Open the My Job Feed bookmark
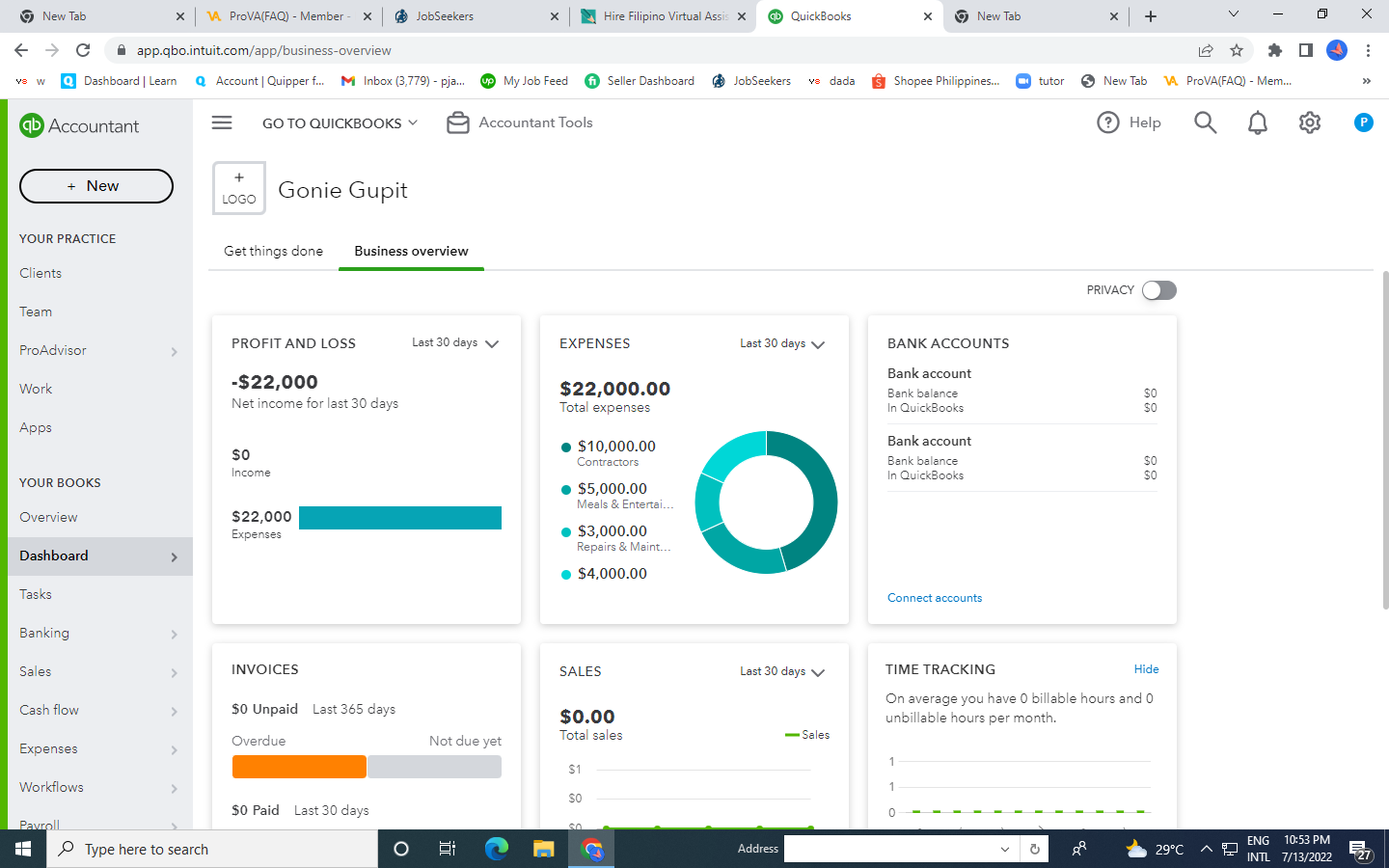The image size is (1389, 868). tap(525, 81)
